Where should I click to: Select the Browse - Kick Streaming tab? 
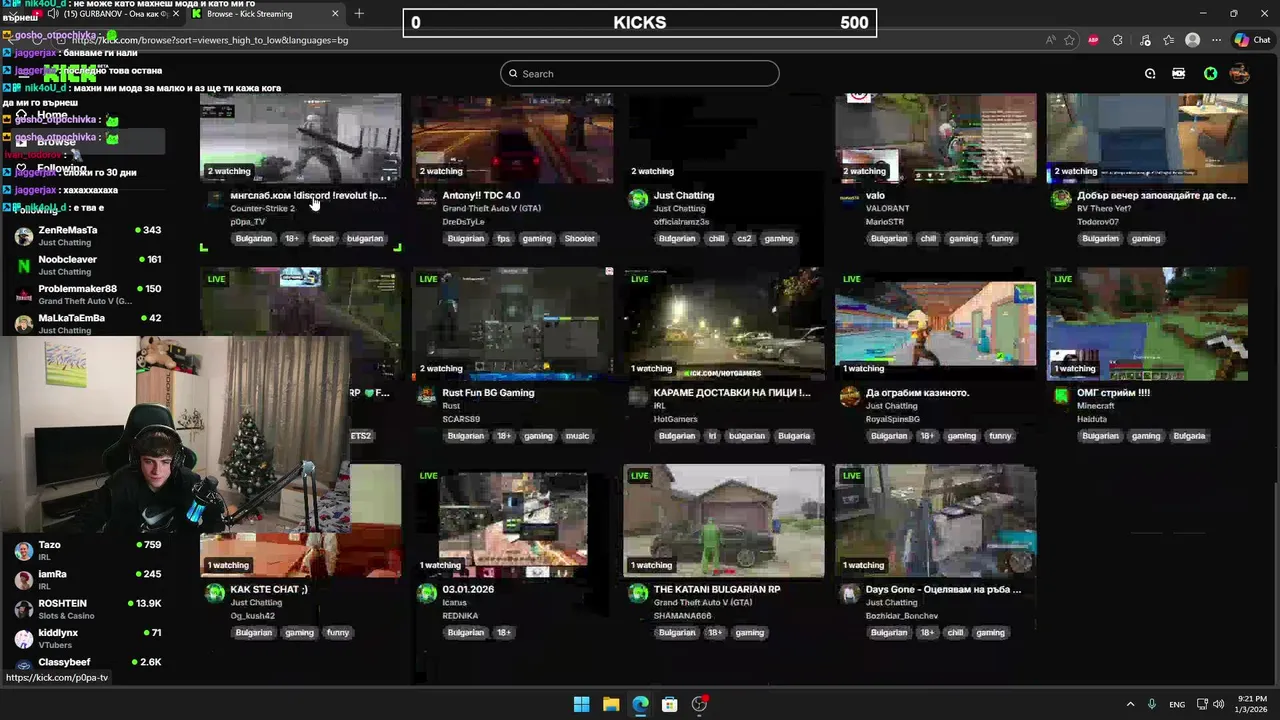[x=265, y=13]
